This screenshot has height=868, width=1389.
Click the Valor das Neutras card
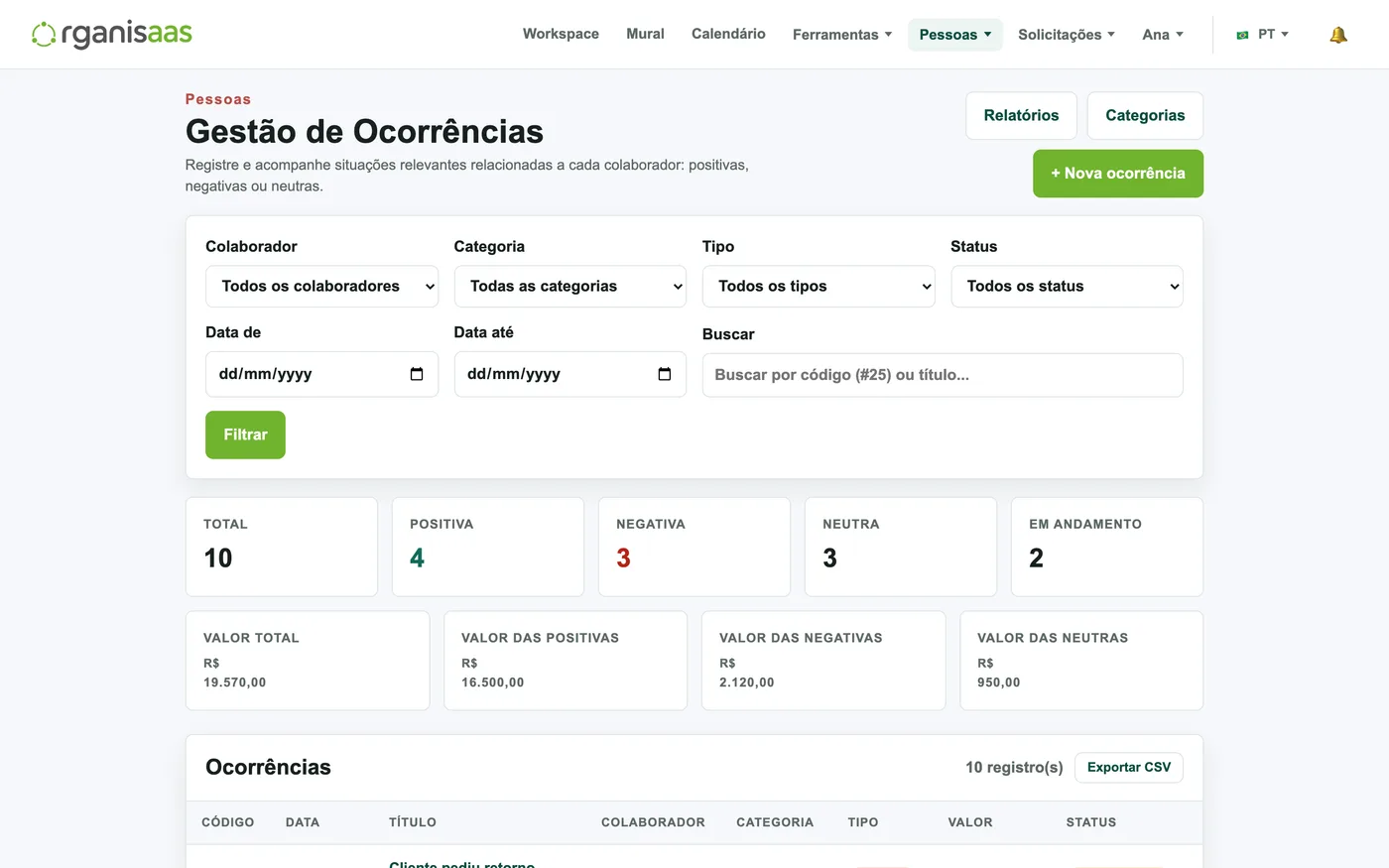[1081, 661]
